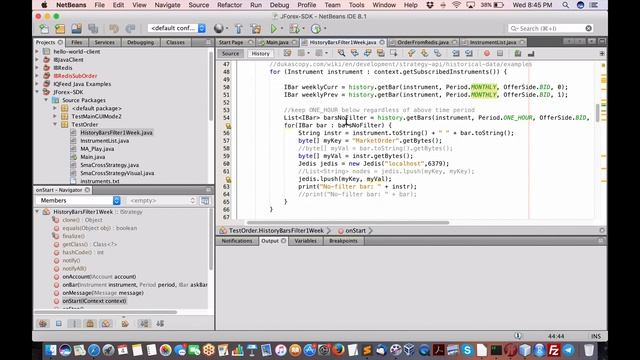Expand the hello-world-client project node

coord(37,51)
